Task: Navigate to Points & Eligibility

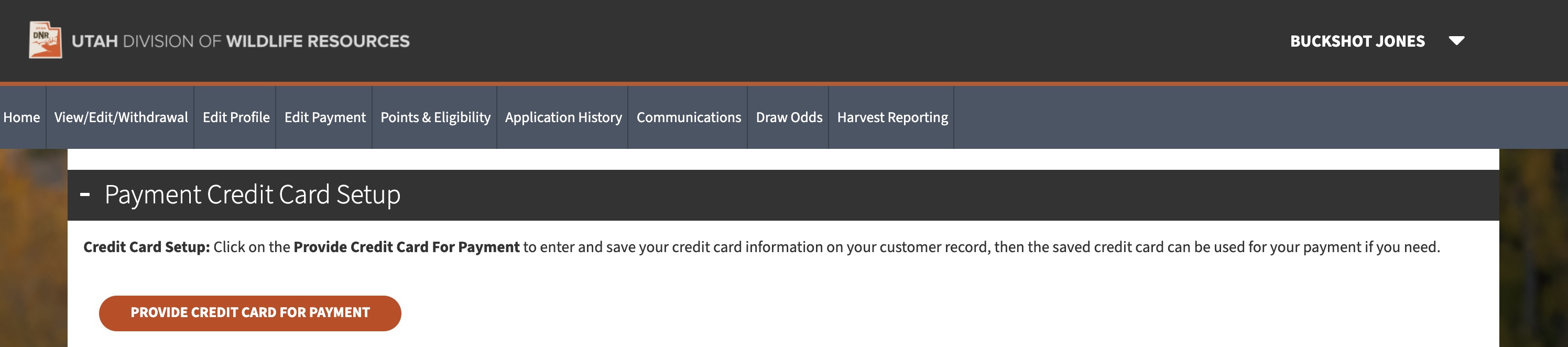Action: 435,117
